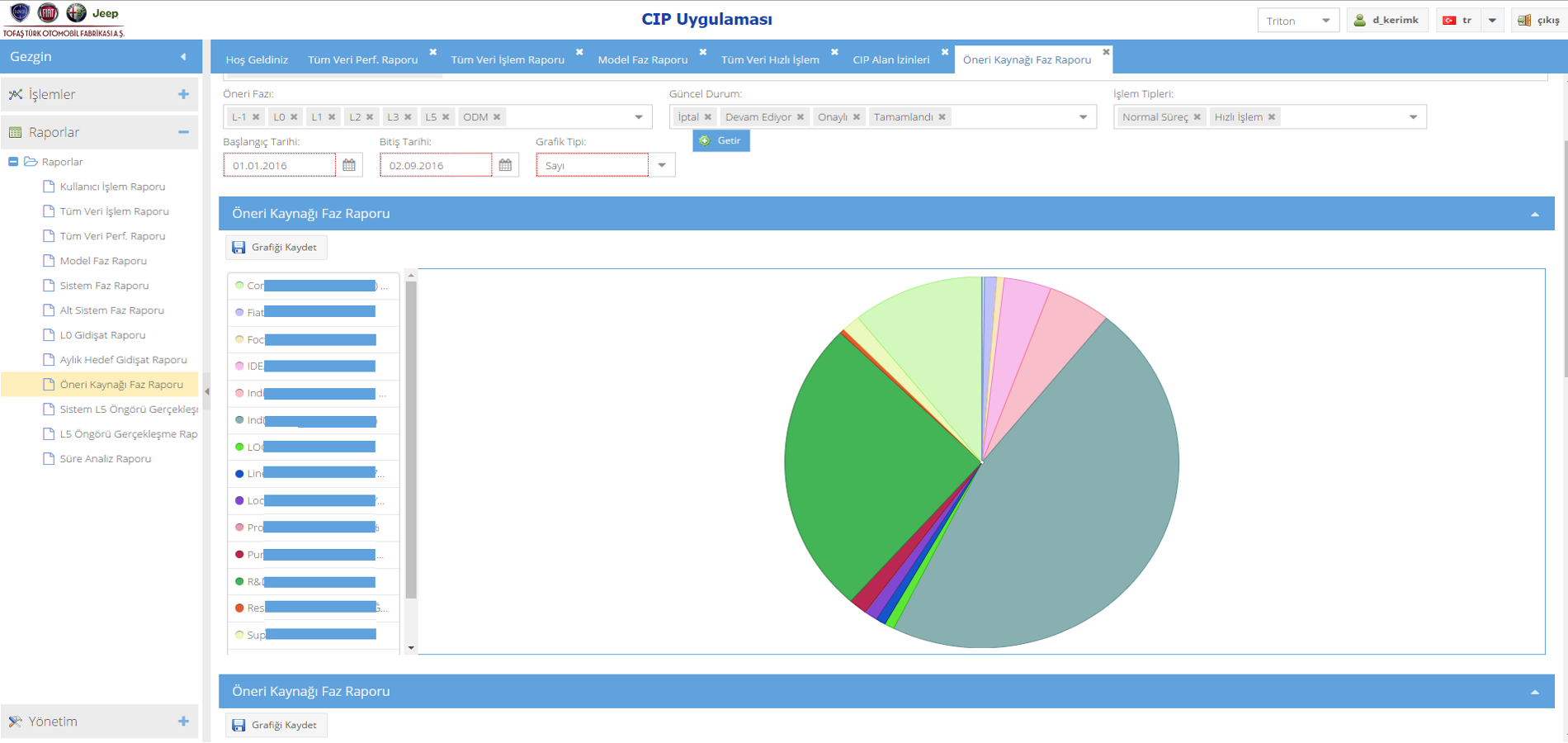Viewport: 1568px width, 743px height.
Task: Collapse the Raporlar tree folder
Action: point(13,162)
